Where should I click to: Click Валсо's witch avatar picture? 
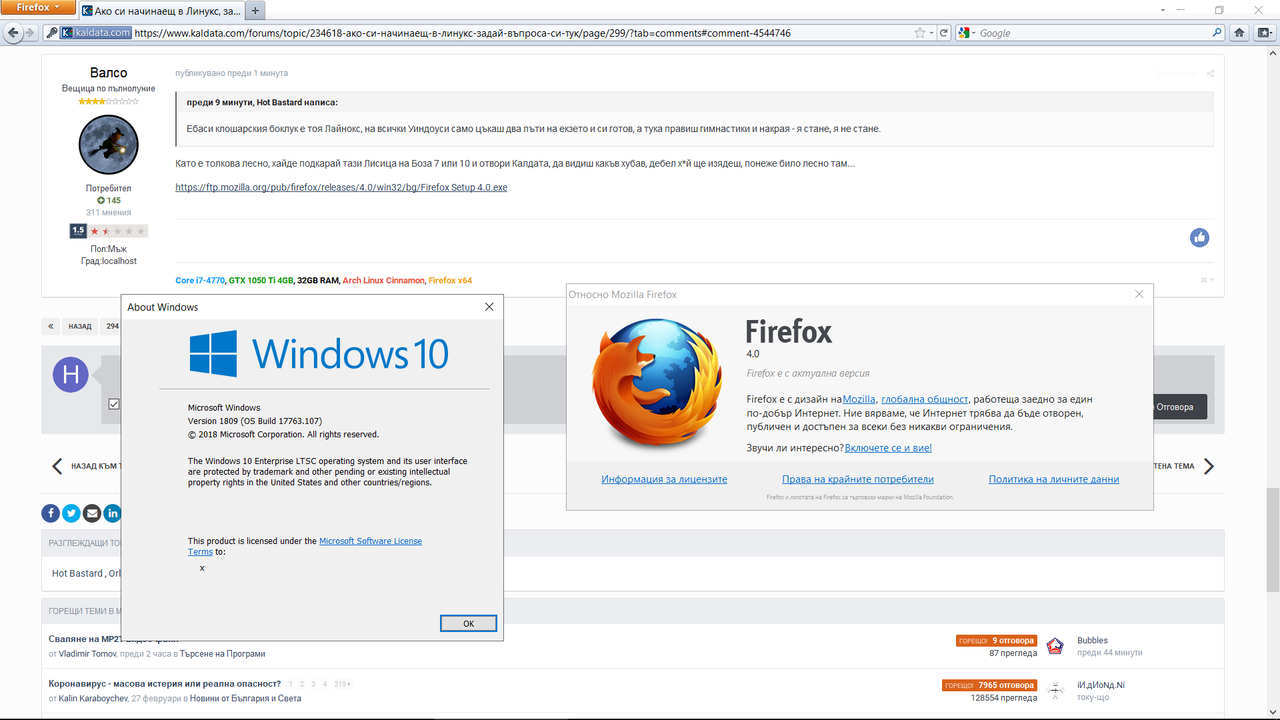click(108, 144)
